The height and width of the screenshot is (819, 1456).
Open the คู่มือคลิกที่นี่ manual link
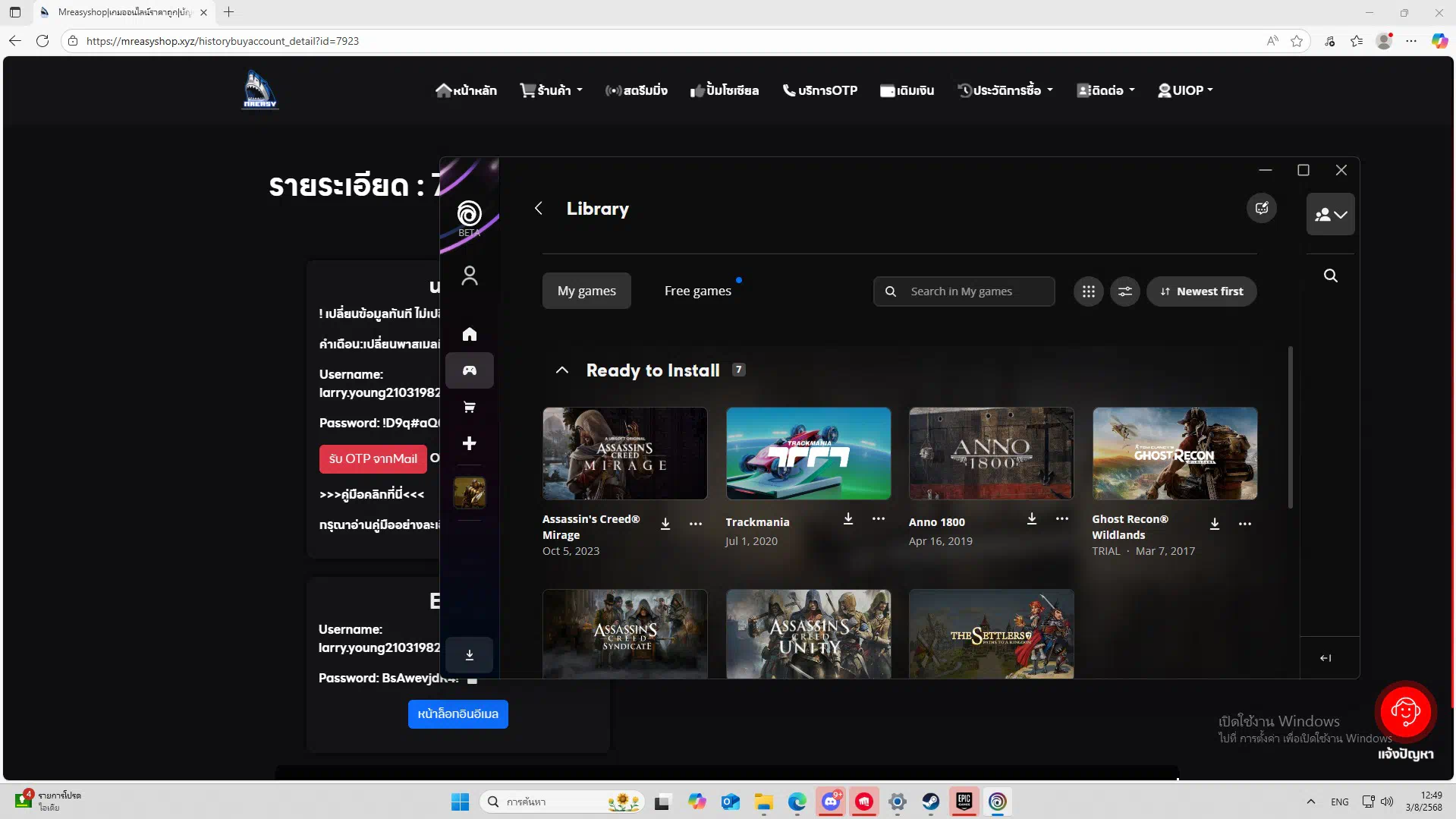(x=372, y=494)
